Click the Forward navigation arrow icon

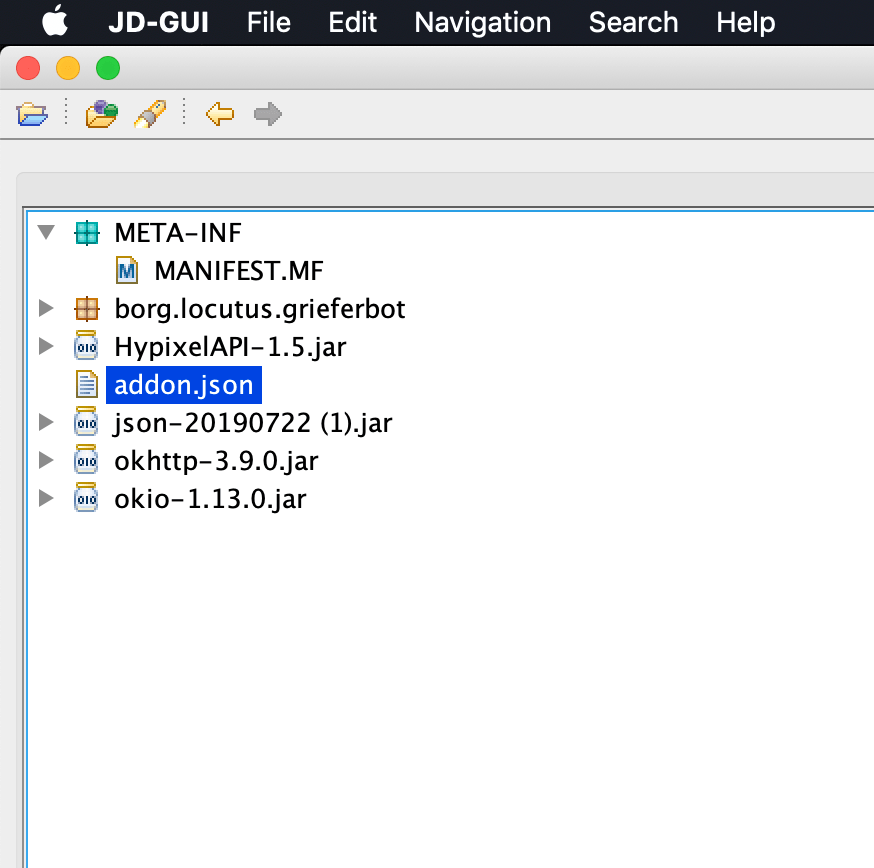pyautogui.click(x=266, y=113)
